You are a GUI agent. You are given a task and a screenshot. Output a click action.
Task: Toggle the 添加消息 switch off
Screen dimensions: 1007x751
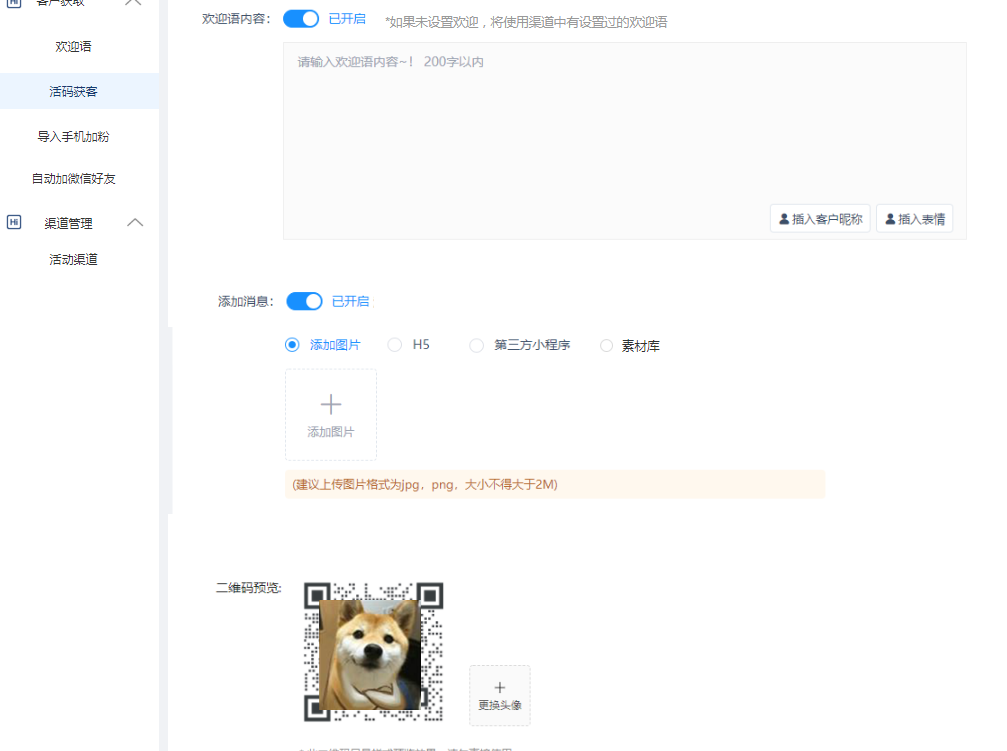(x=304, y=301)
